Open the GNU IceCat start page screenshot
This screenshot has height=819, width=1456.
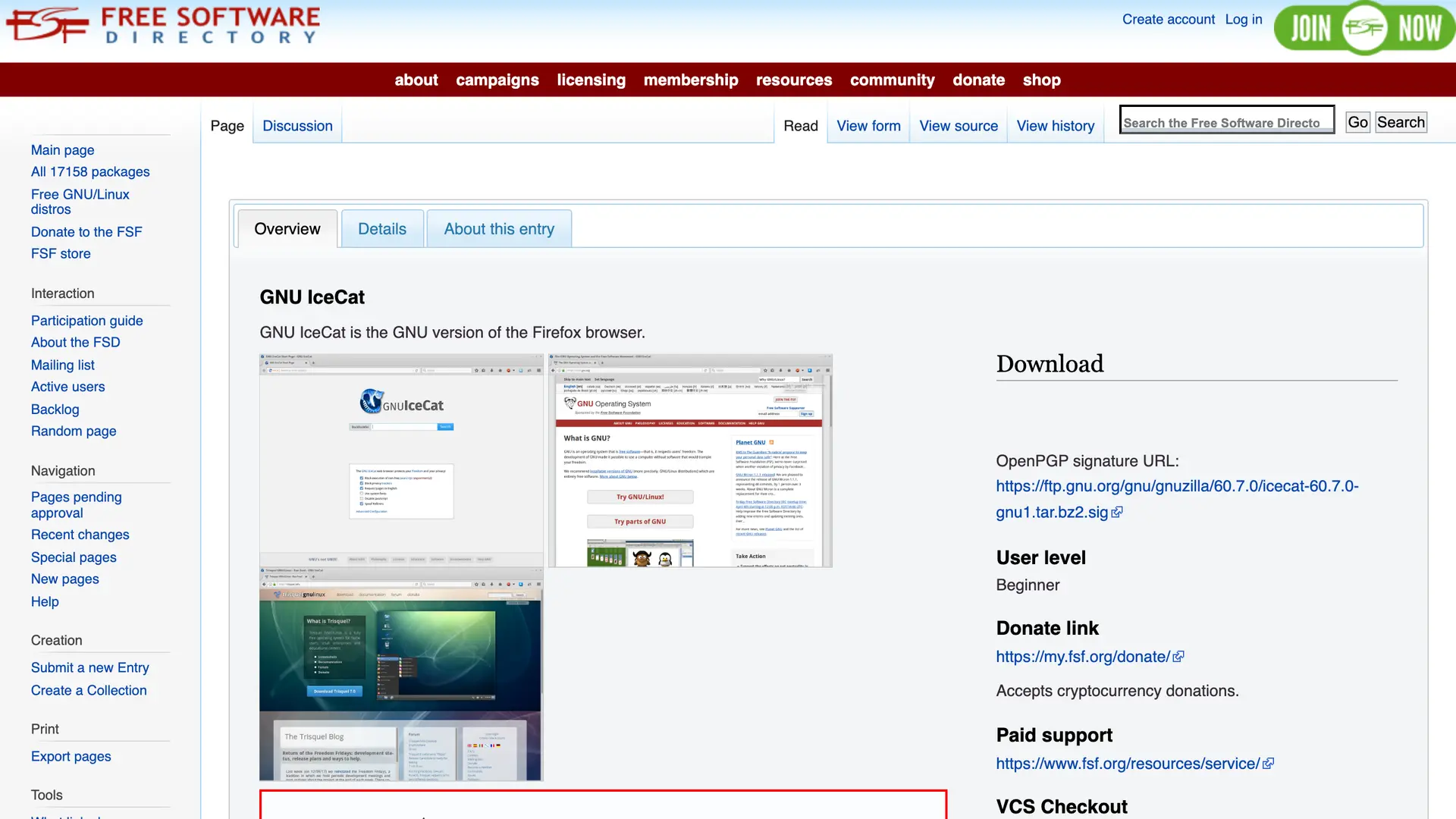[x=401, y=460]
